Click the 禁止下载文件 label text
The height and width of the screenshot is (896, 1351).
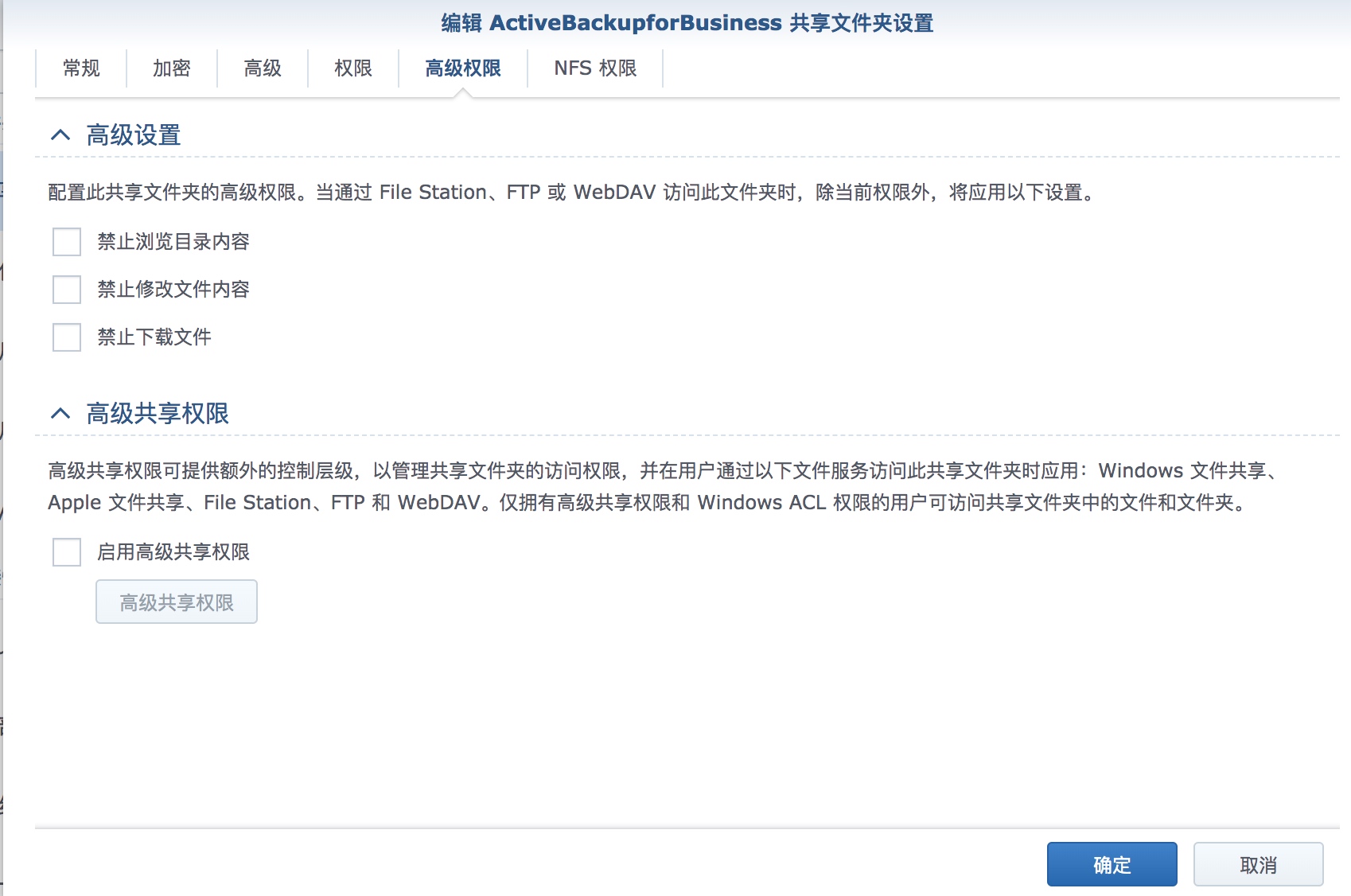(154, 337)
